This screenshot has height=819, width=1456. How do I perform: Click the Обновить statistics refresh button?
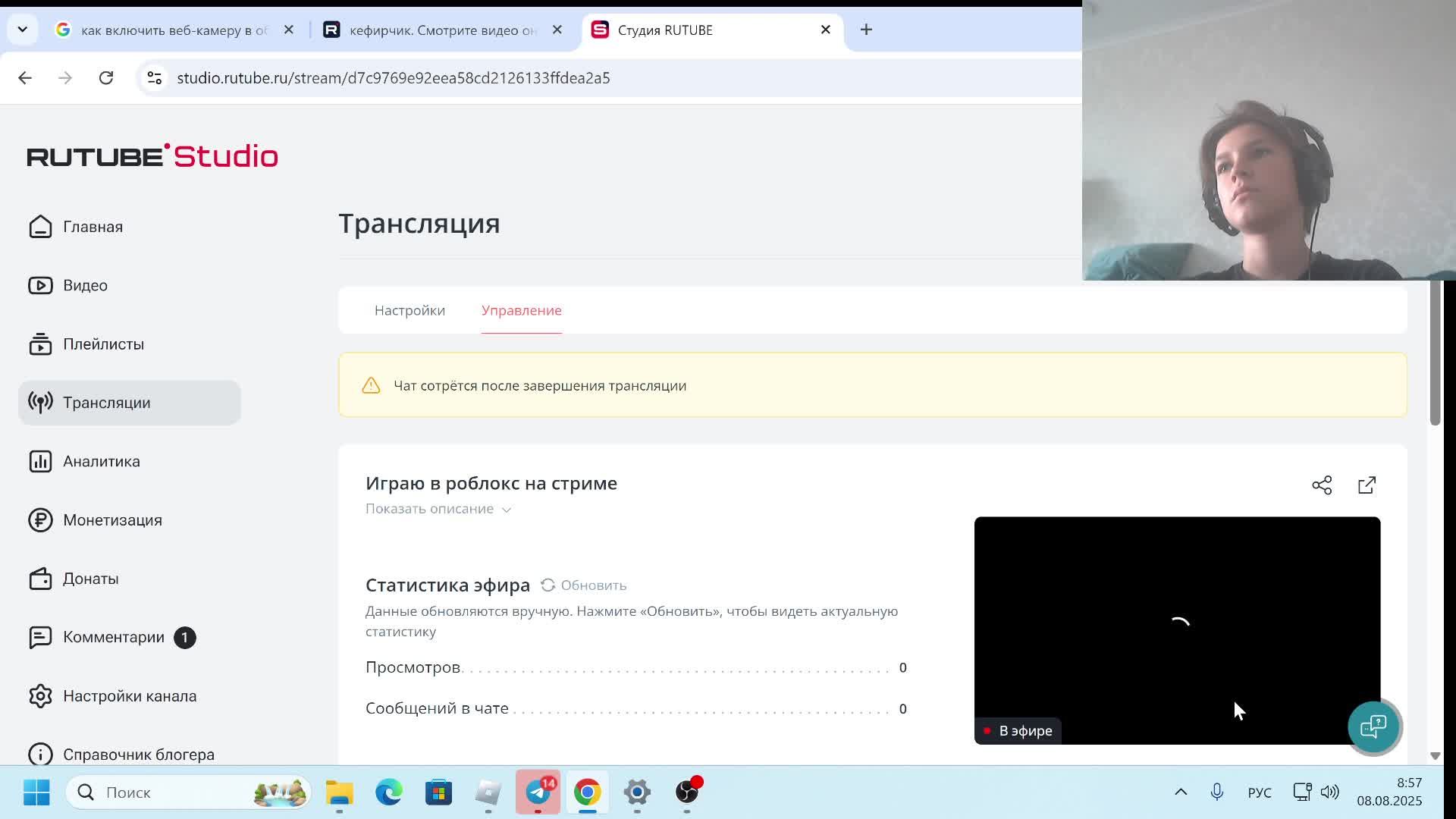[x=584, y=585]
